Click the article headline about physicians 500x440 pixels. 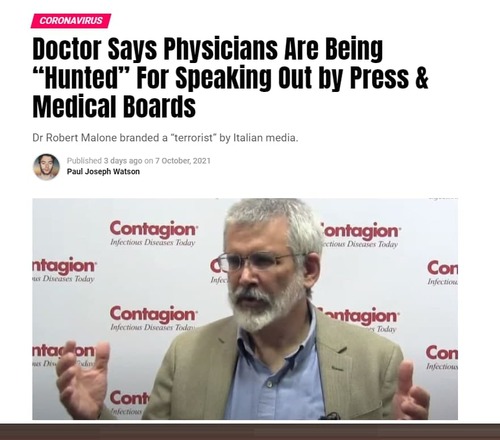coord(230,77)
